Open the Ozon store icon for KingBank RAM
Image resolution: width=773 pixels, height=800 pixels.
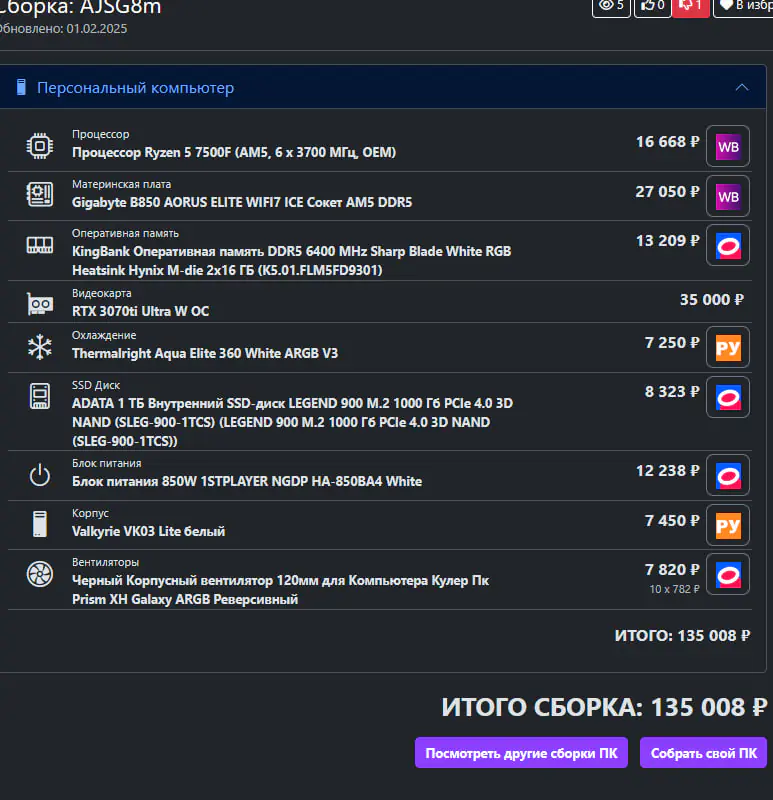point(728,247)
